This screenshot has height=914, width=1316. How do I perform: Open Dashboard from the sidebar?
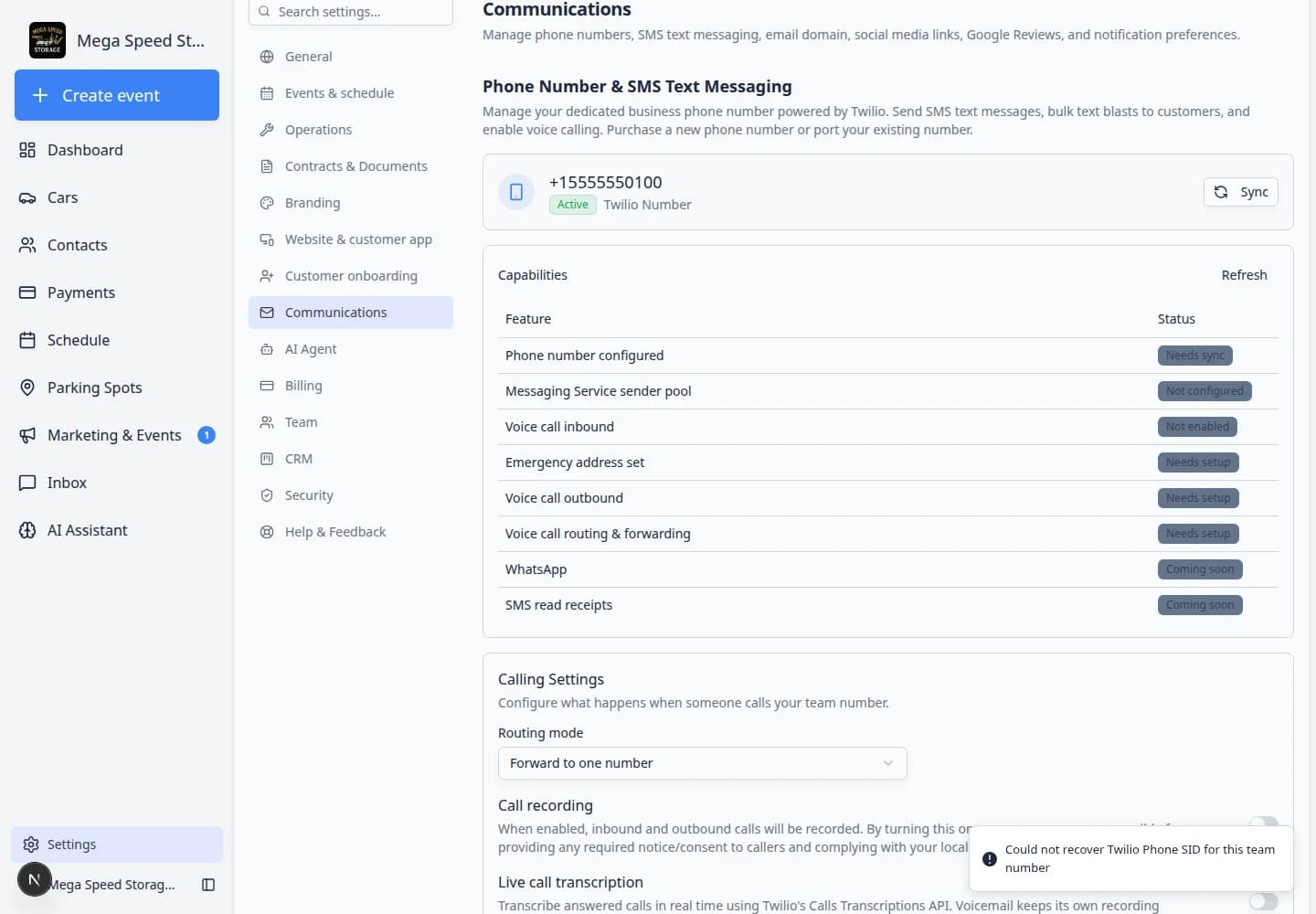tap(117, 150)
